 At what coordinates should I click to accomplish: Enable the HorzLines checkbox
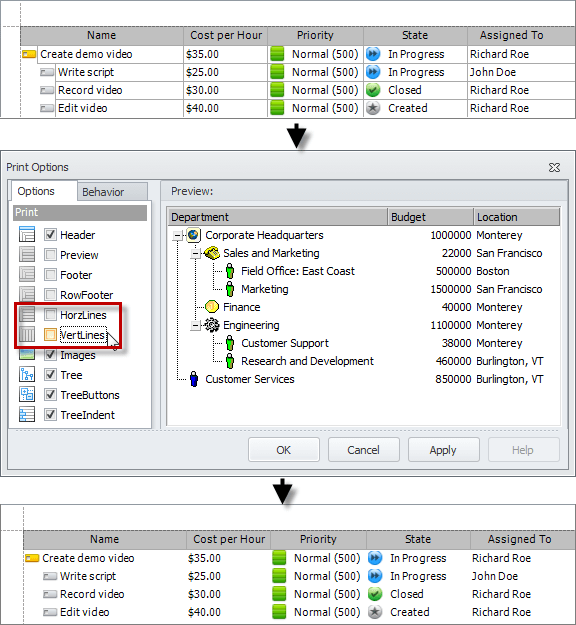click(50, 314)
